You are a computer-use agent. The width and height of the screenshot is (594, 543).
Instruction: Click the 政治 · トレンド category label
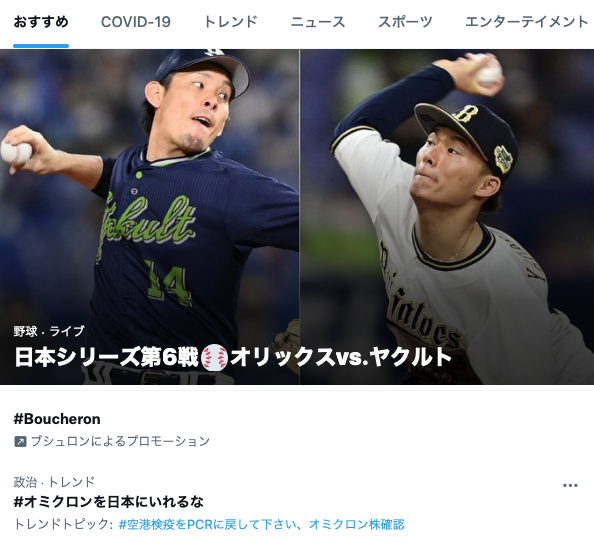click(x=54, y=482)
